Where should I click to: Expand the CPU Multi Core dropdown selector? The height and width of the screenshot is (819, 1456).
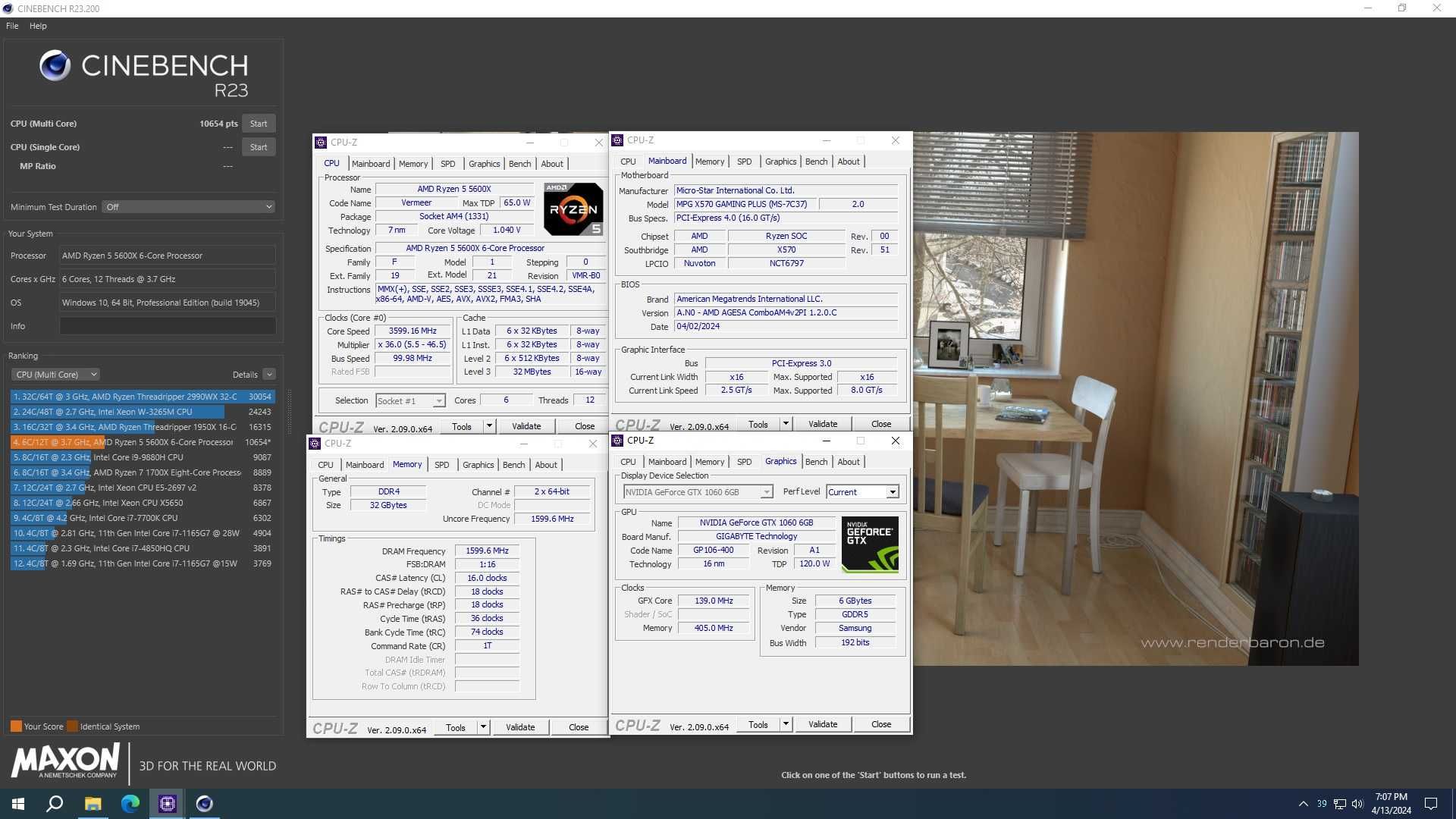93,374
